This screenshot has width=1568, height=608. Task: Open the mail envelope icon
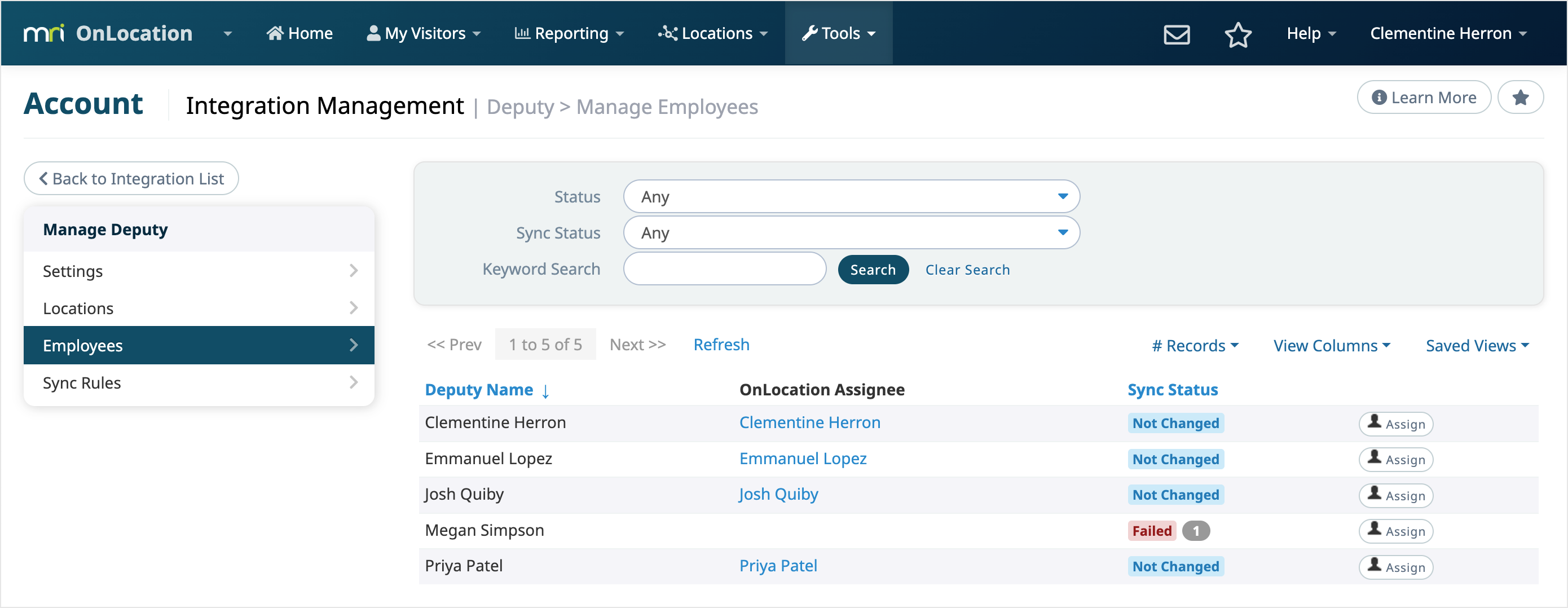click(1176, 34)
